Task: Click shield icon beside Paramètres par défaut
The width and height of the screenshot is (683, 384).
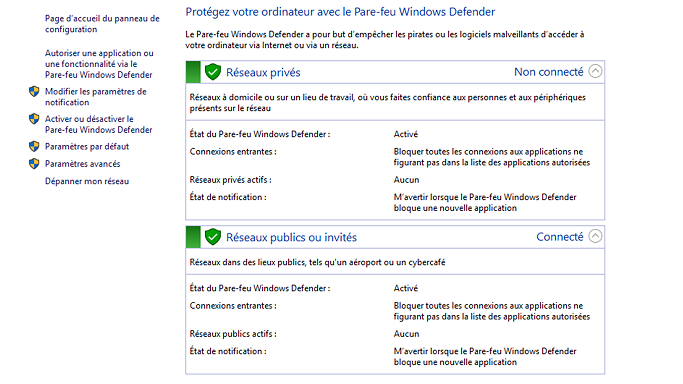Action: (x=34, y=146)
